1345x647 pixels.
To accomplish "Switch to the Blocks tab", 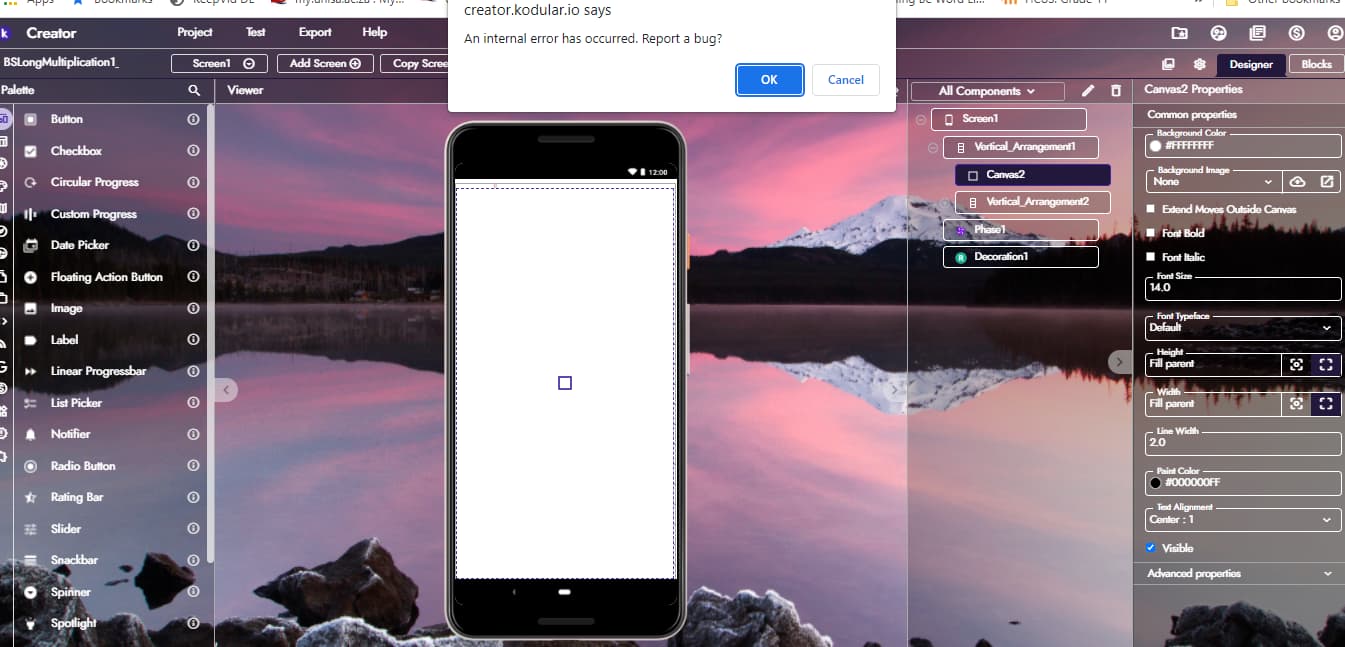I will point(1316,64).
